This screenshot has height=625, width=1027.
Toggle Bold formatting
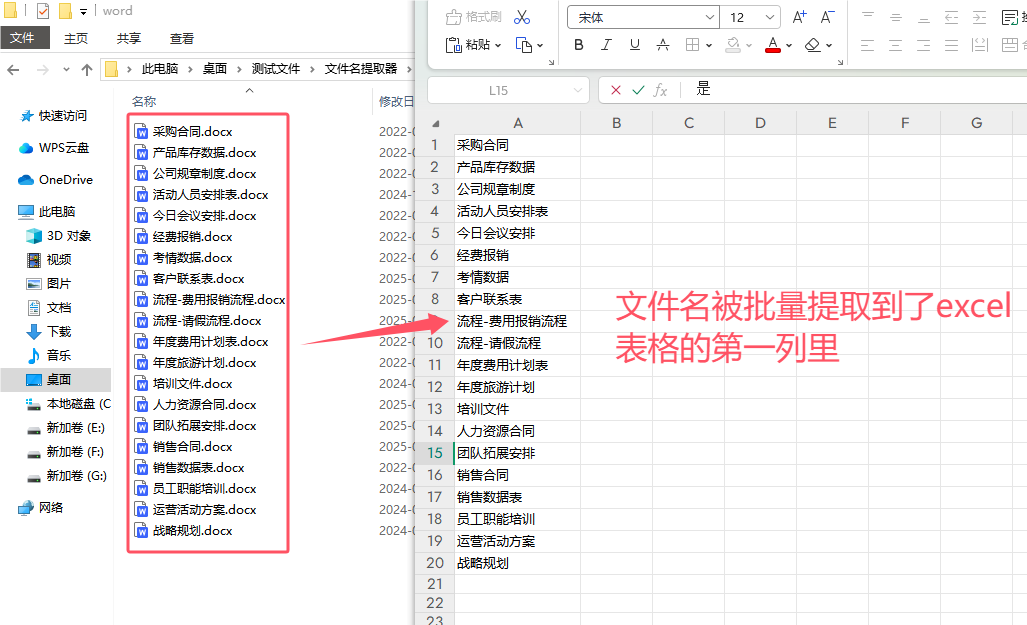tap(578, 45)
